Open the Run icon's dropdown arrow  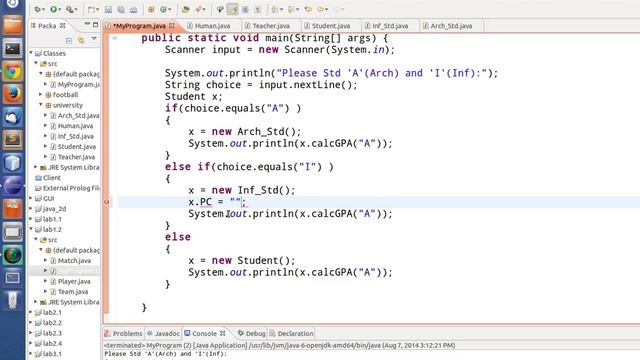coord(60,9)
